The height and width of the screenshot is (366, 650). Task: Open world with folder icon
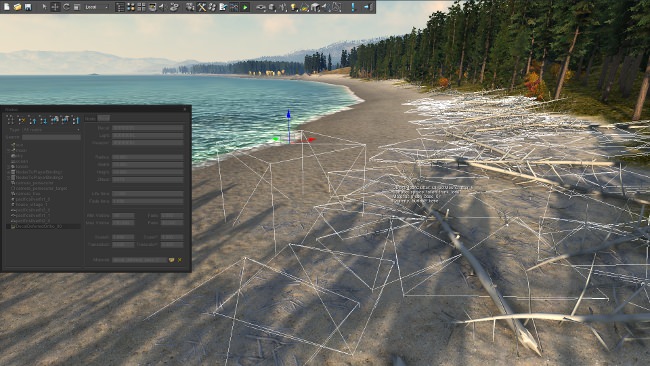pos(17,7)
